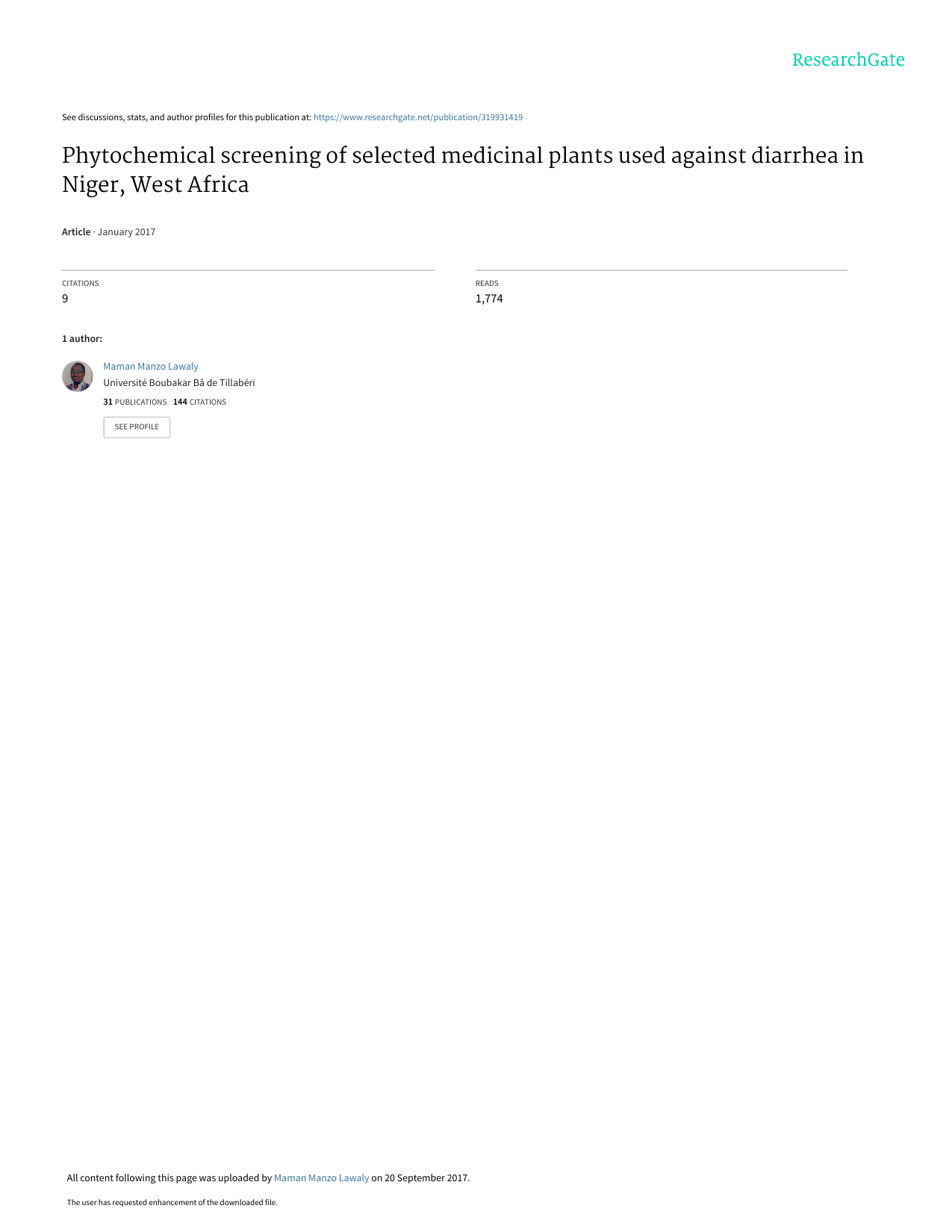Click the author's profile photo
This screenshot has width=952, height=1232.
coord(78,376)
